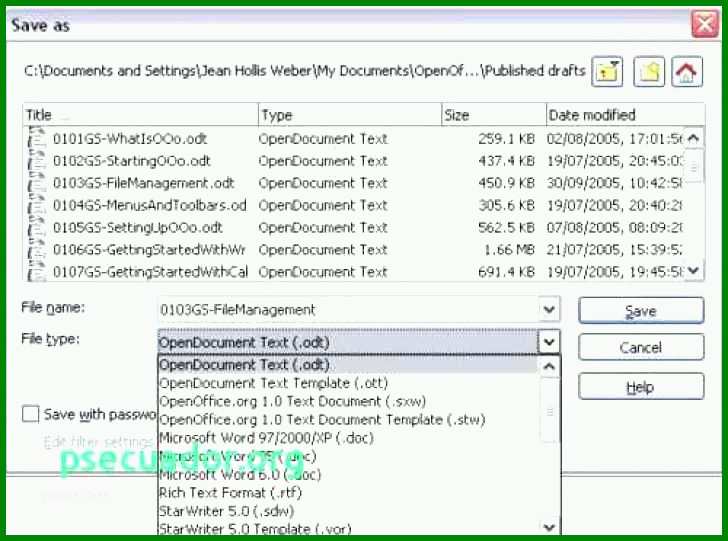Sort files by the Title column header

pos(141,115)
